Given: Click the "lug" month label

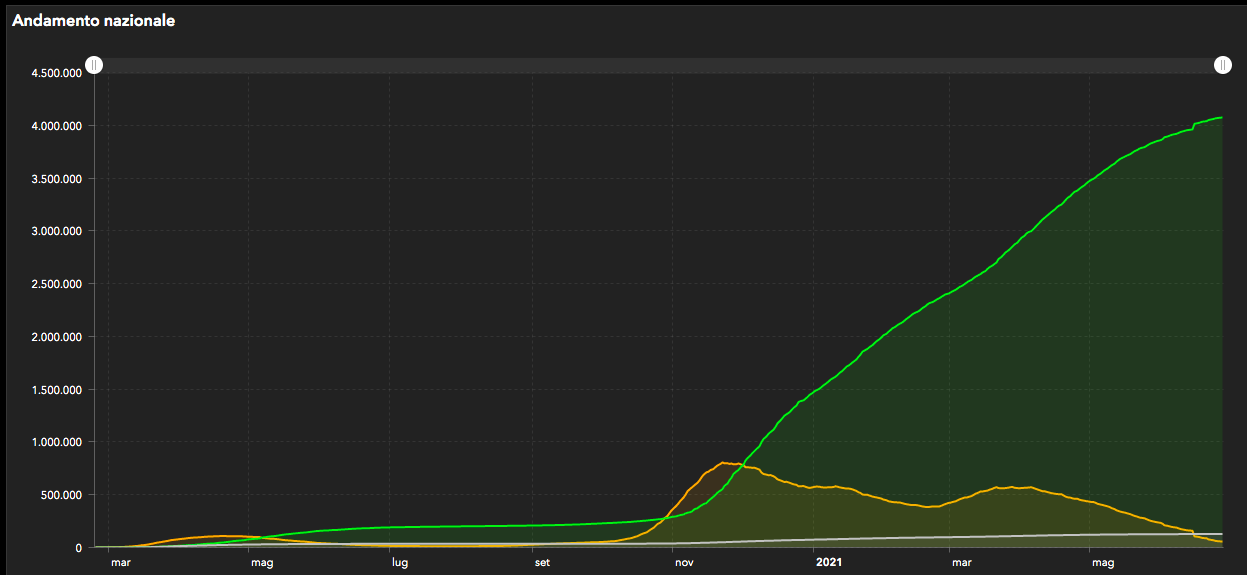Looking at the screenshot, I should 399,563.
